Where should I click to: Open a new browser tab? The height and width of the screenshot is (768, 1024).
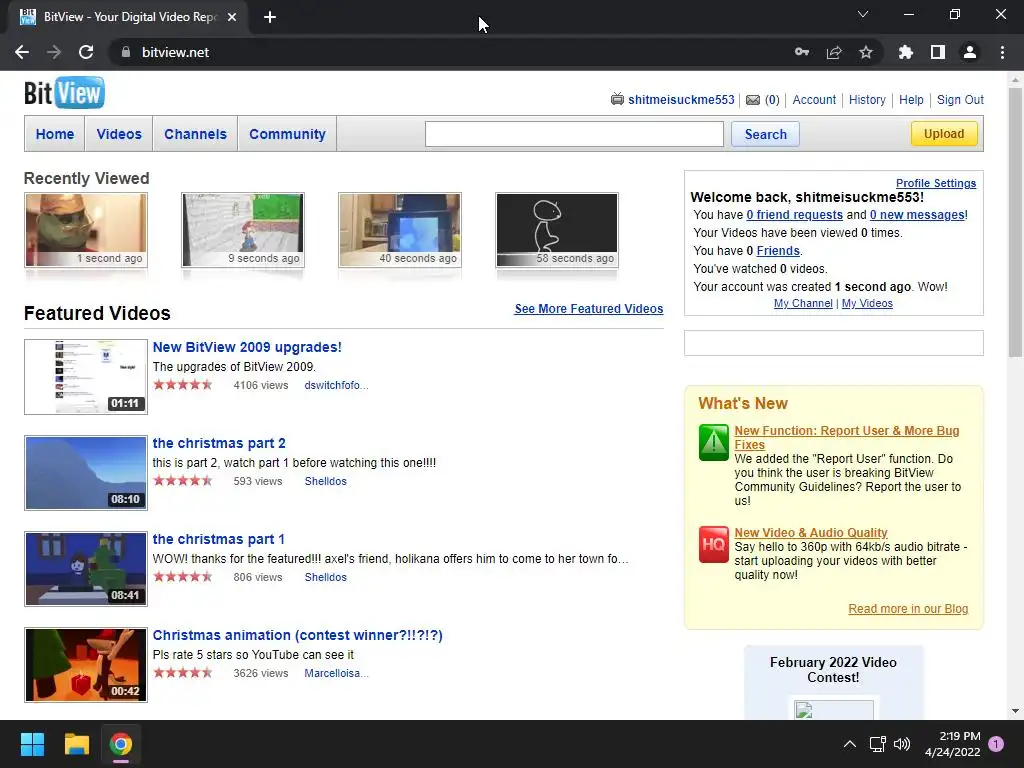[270, 17]
